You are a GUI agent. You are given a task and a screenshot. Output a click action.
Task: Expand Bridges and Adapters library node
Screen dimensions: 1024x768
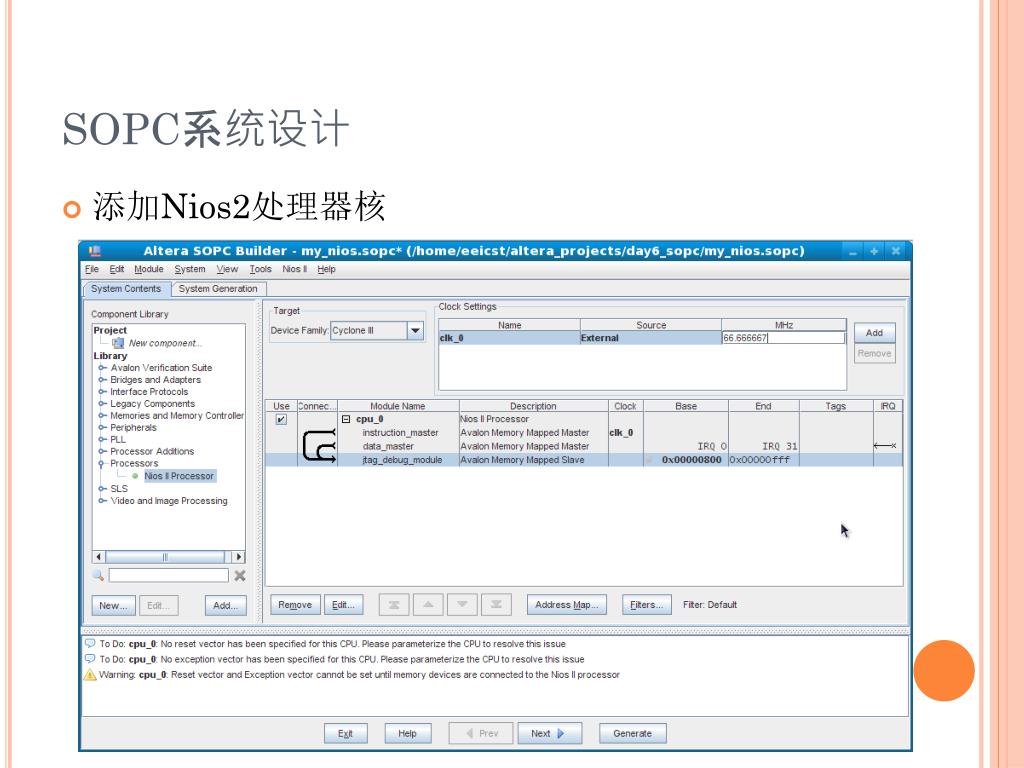(102, 379)
